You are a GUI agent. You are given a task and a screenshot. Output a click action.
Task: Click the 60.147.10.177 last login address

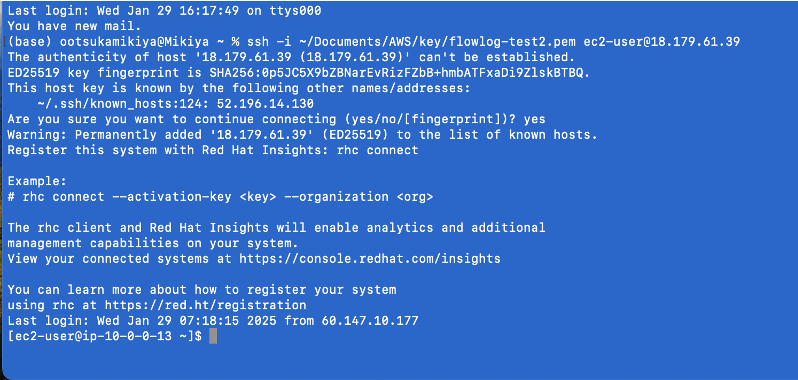[x=370, y=321]
